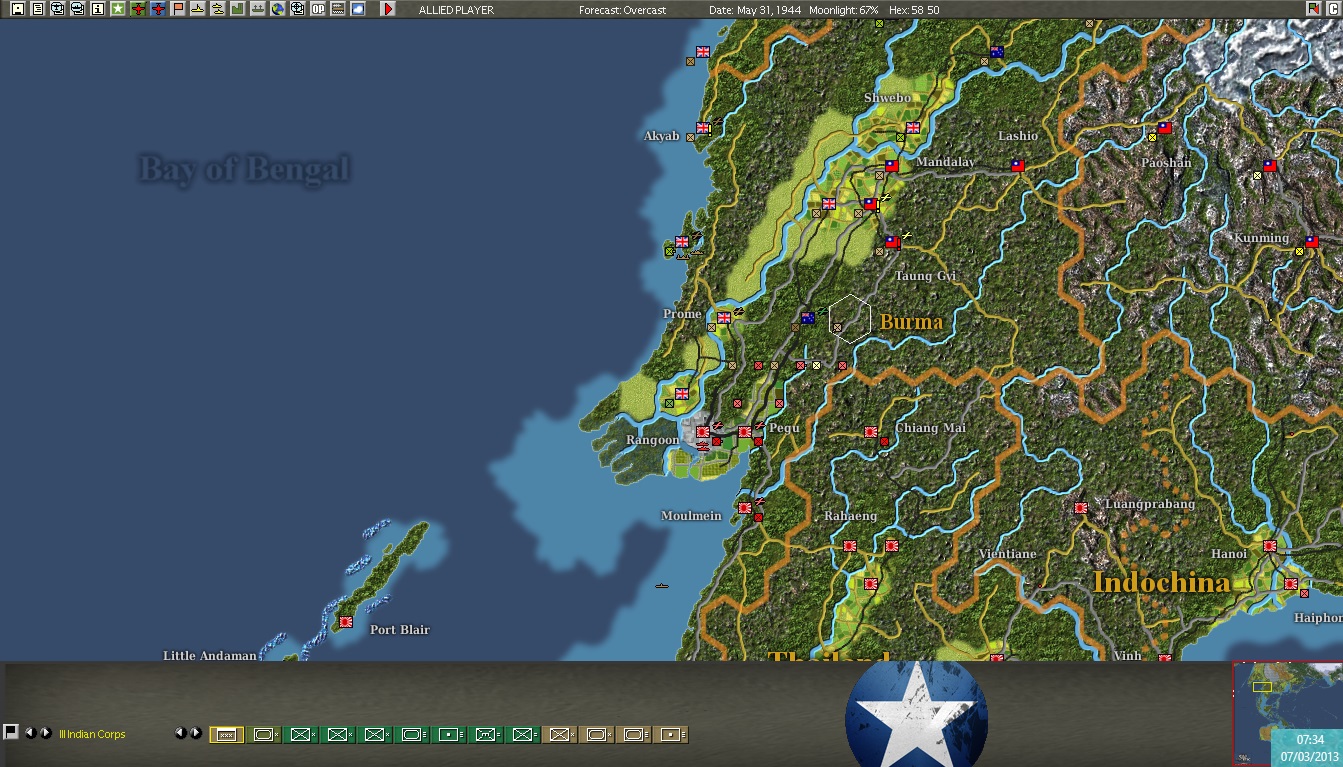
Task: Select the green artillery dot unit icon
Action: 449,735
